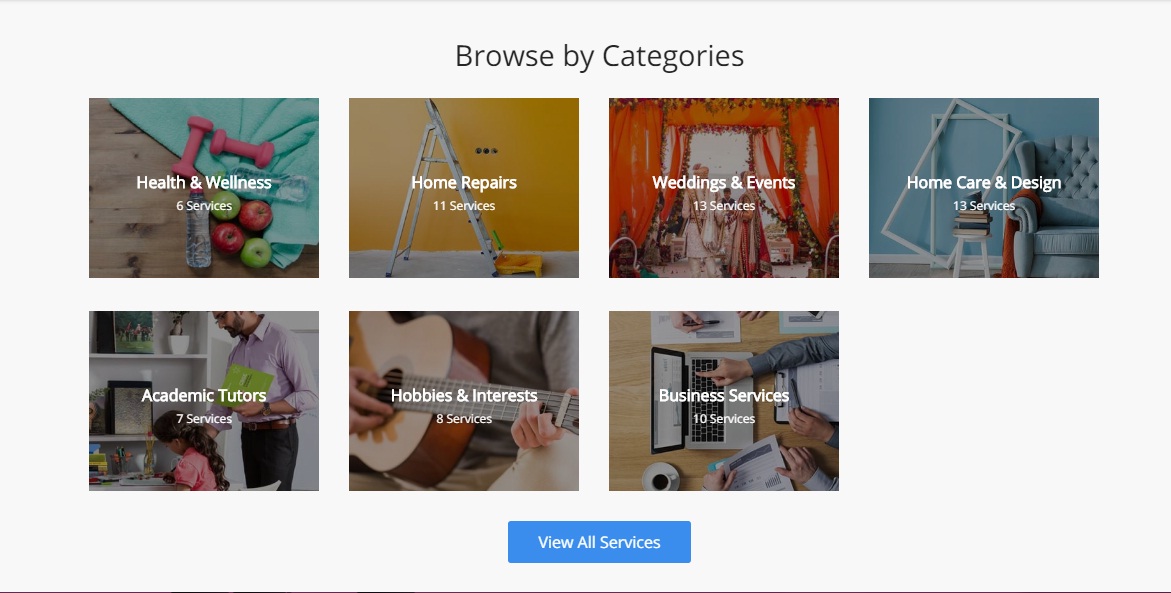The height and width of the screenshot is (593, 1171).
Task: Click the 7 Services count text
Action: click(204, 418)
